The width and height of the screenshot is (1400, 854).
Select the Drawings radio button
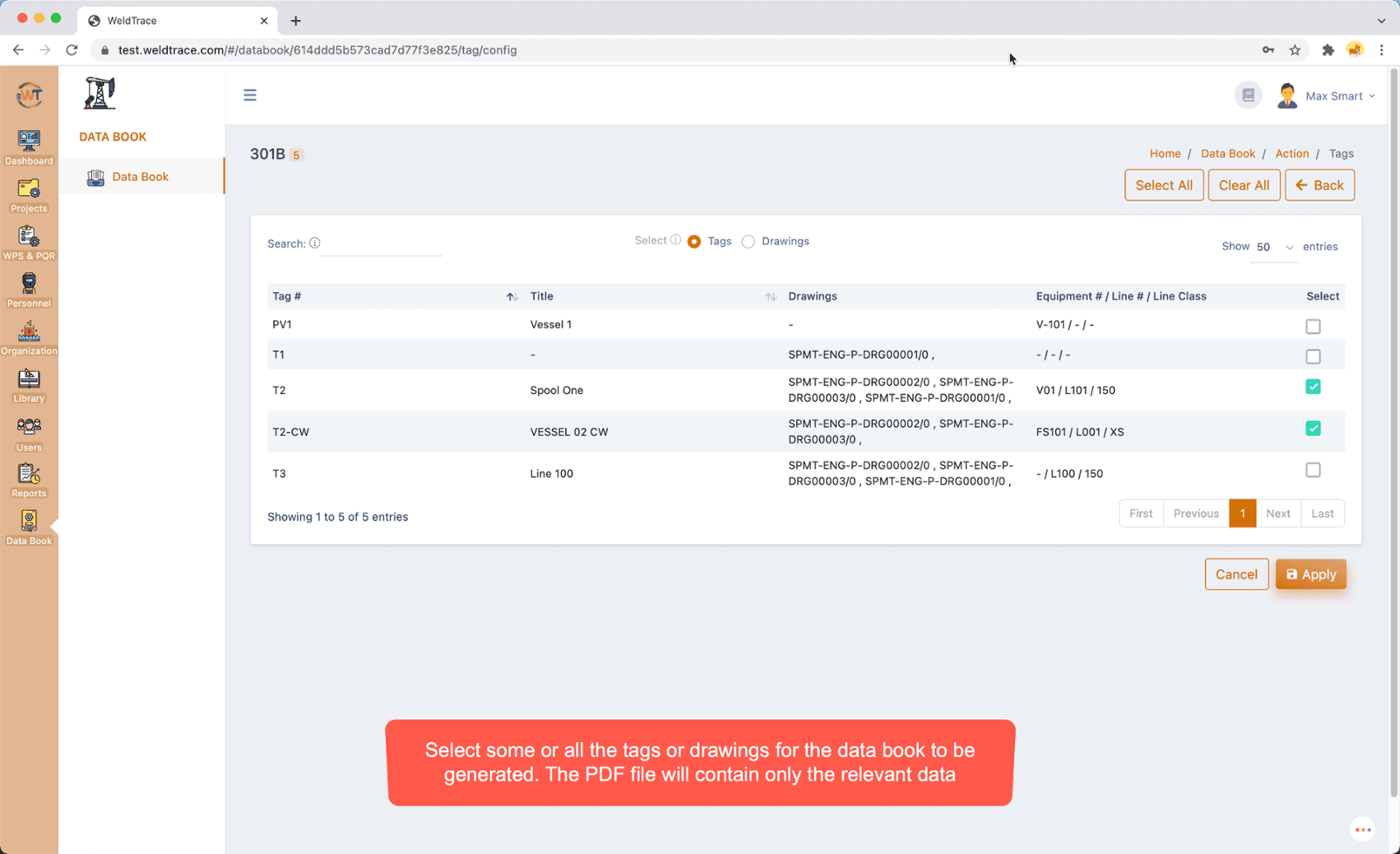(748, 242)
